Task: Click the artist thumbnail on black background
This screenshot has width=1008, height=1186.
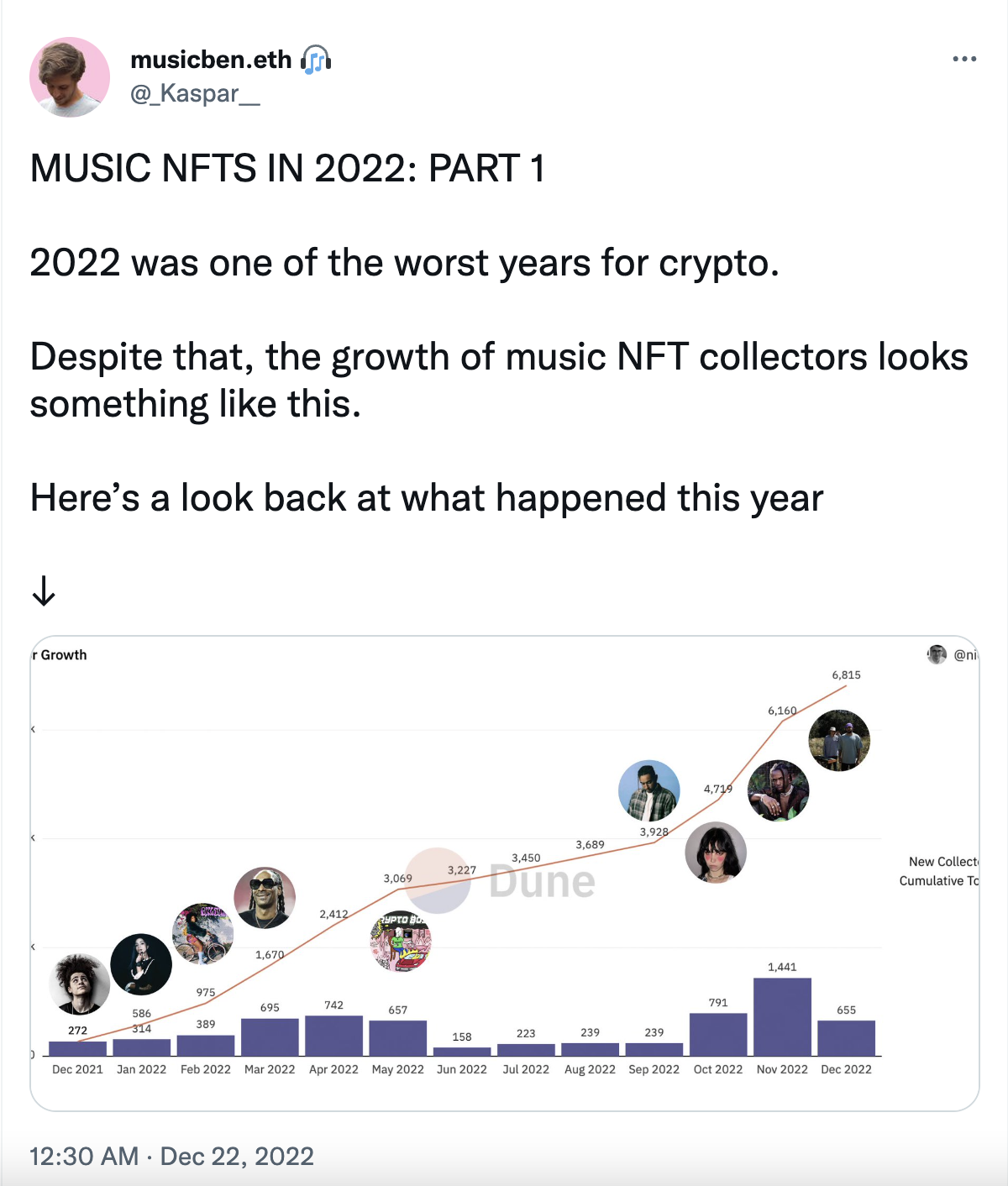Action: 141,963
